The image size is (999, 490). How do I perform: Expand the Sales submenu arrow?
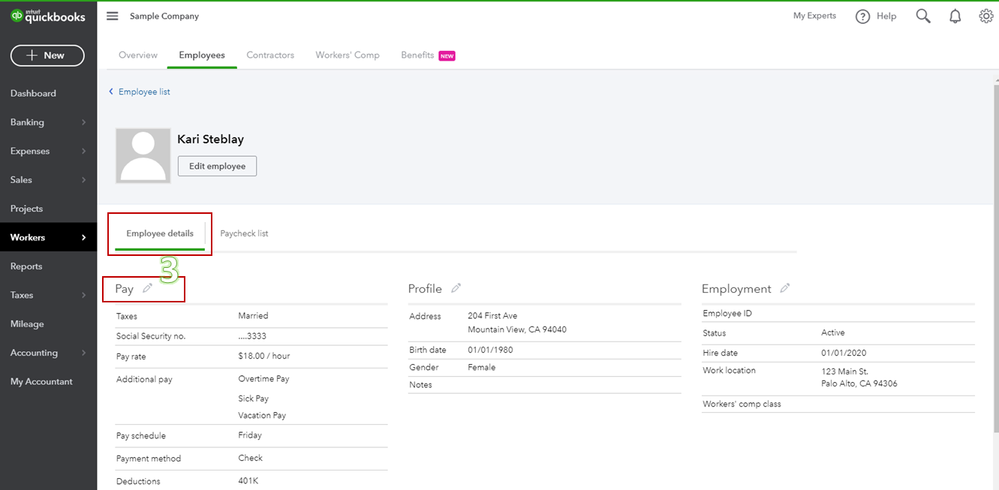[x=83, y=180]
